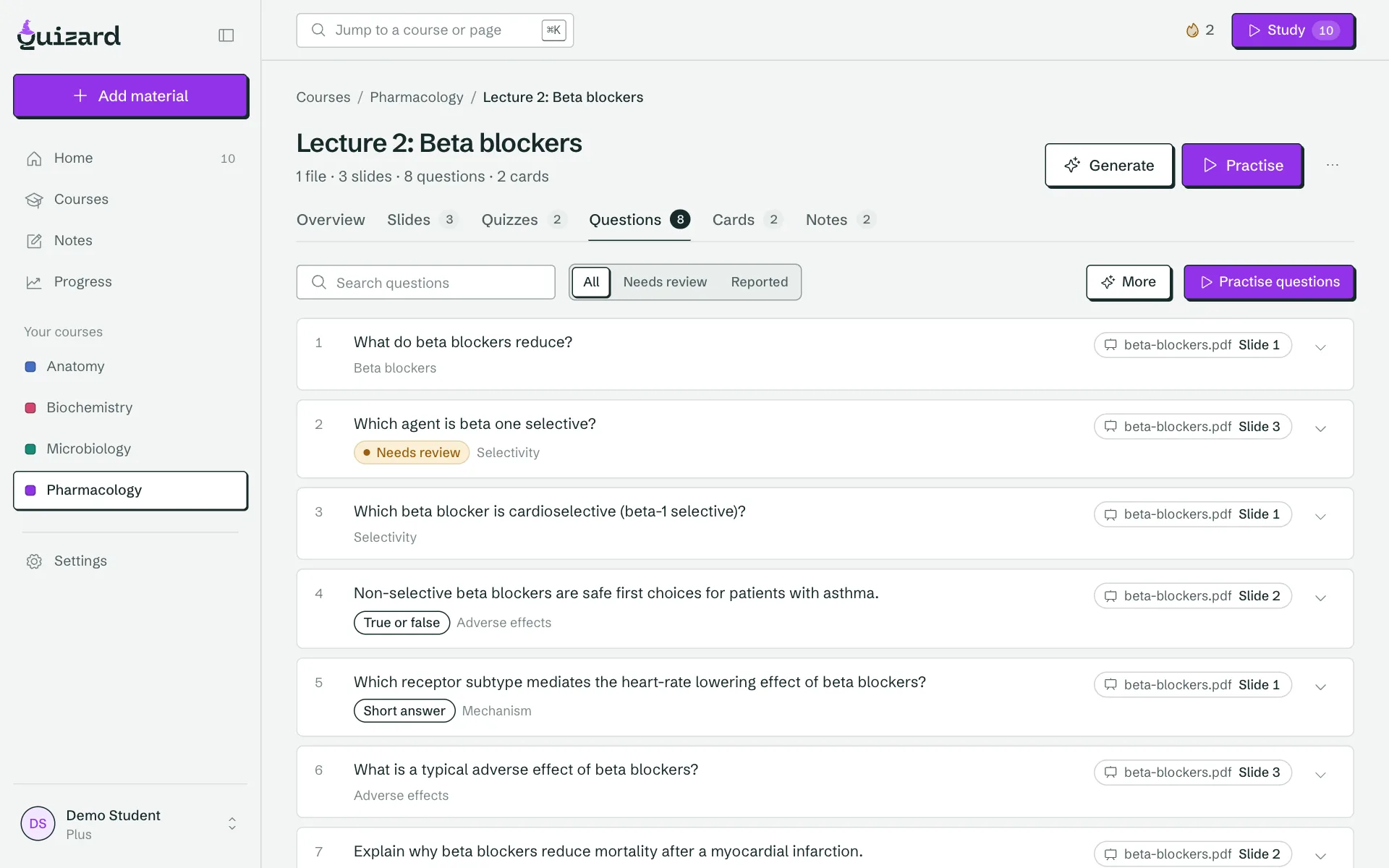Viewport: 1389px width, 868px height.
Task: Open Notes from the sidebar
Action: tap(130, 241)
